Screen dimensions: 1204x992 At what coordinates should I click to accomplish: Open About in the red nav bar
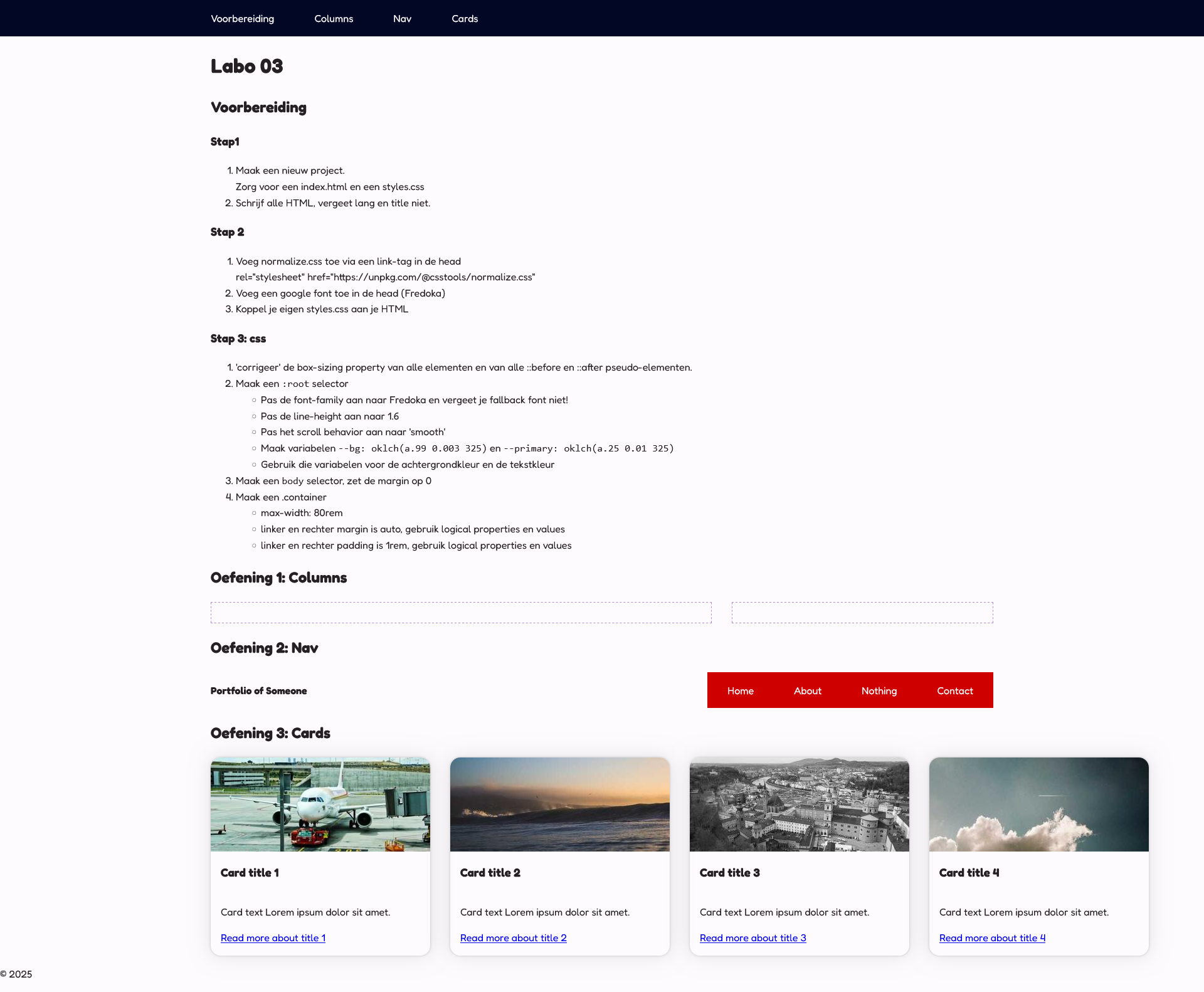[807, 690]
